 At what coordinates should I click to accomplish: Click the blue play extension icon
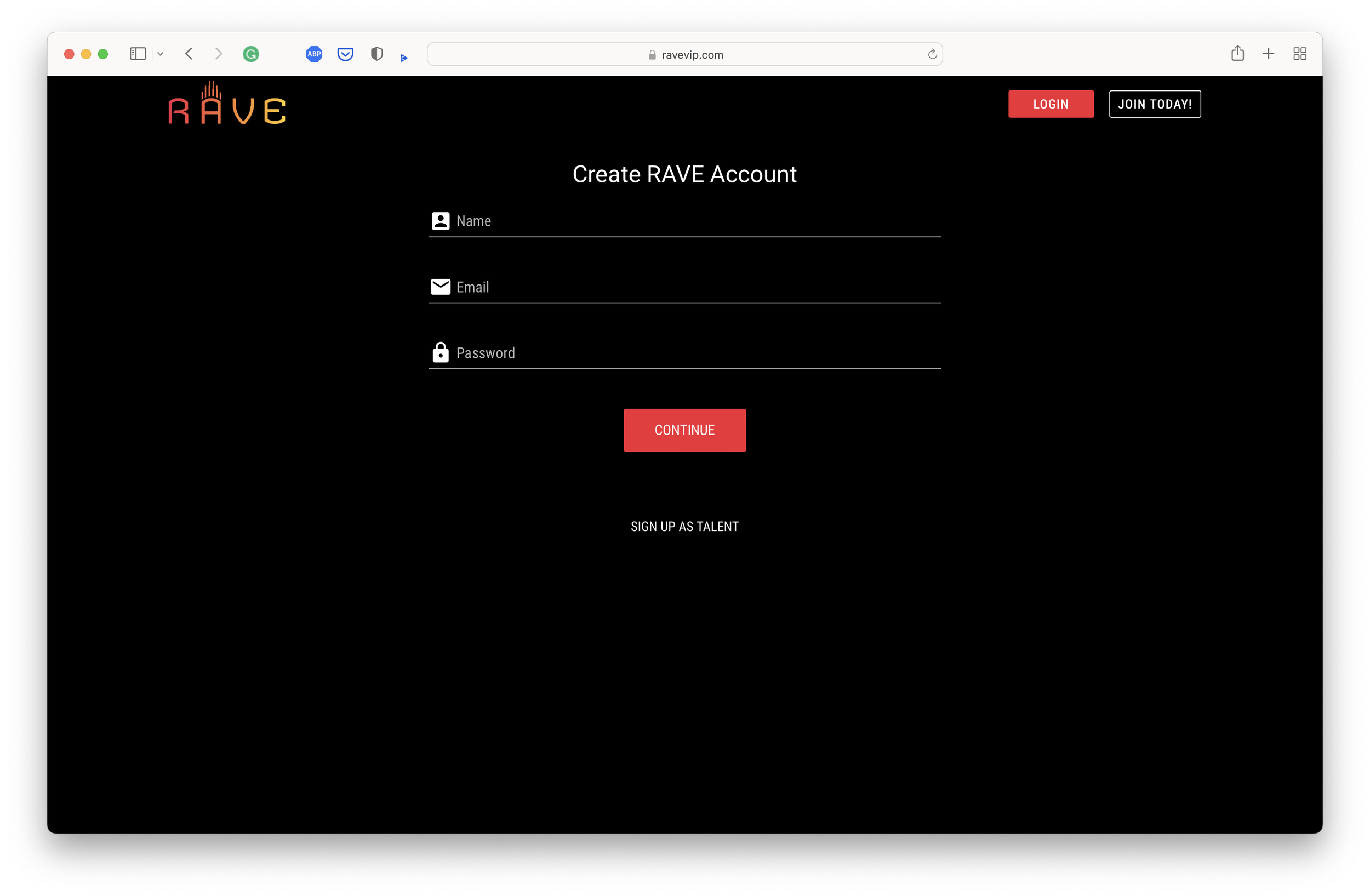[x=404, y=58]
